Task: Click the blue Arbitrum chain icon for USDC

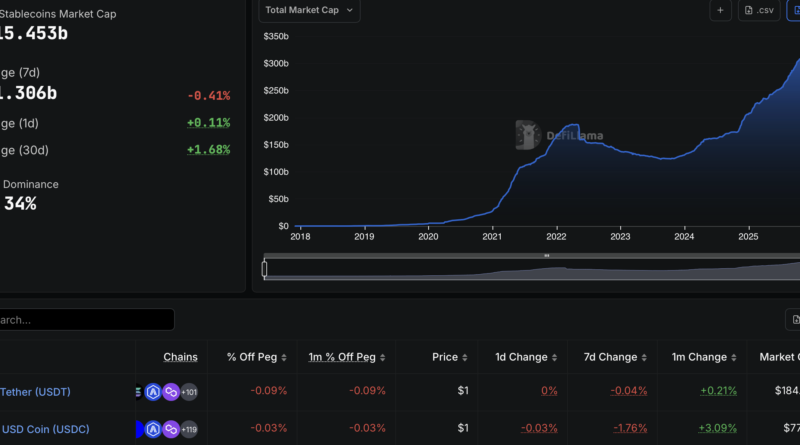Action: click(153, 429)
